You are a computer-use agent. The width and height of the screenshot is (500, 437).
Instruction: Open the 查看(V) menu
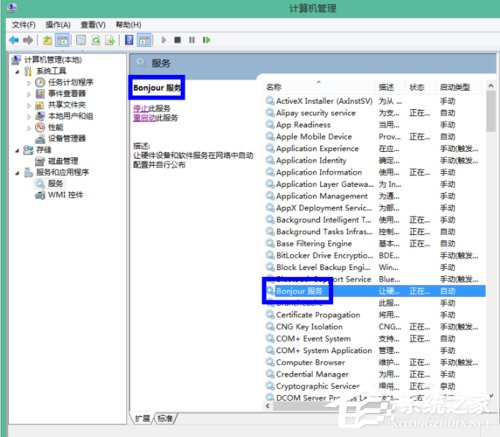[93, 25]
